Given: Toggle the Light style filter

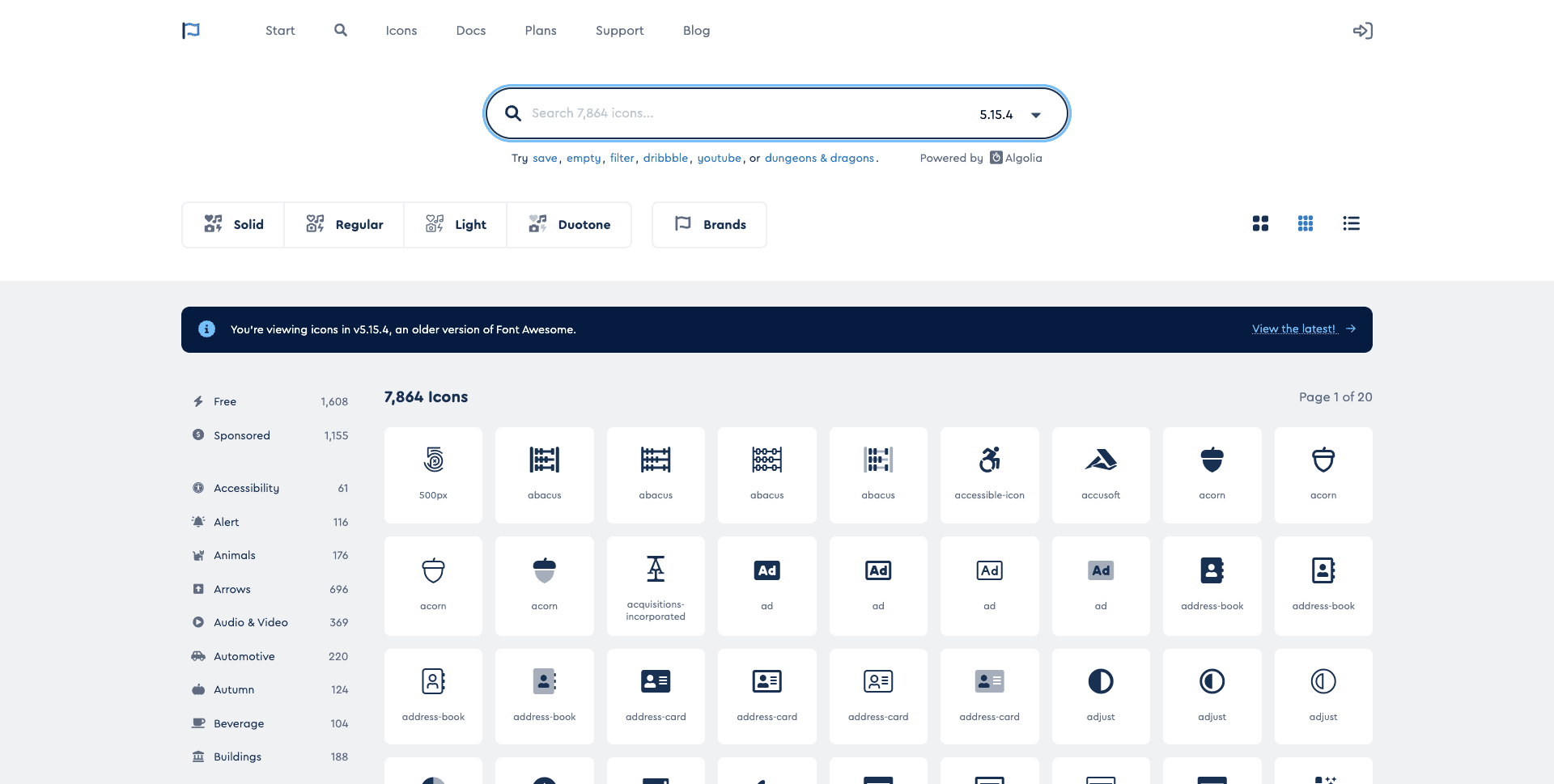Looking at the screenshot, I should pyautogui.click(x=456, y=225).
